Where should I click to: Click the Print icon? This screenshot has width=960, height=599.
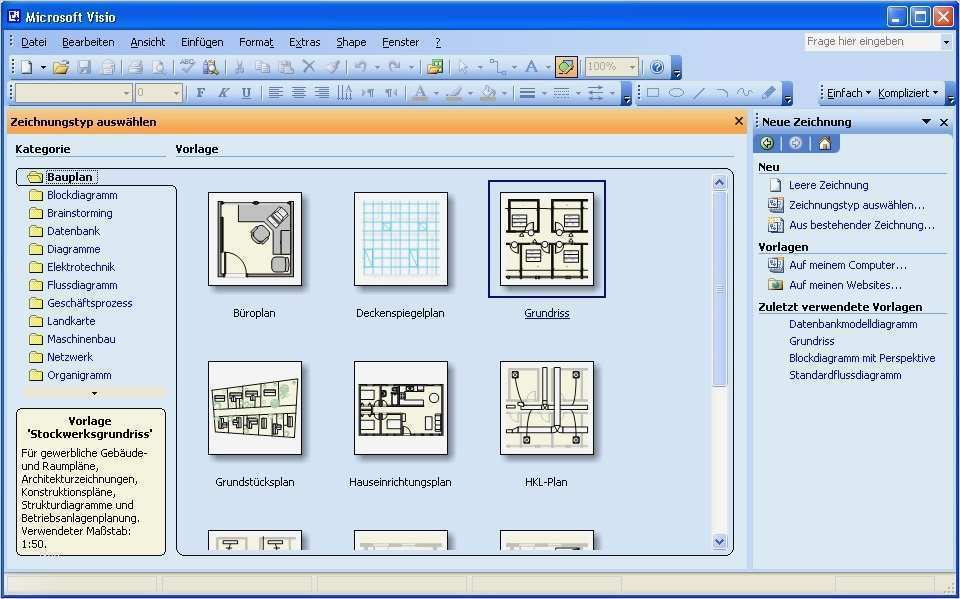pos(135,67)
